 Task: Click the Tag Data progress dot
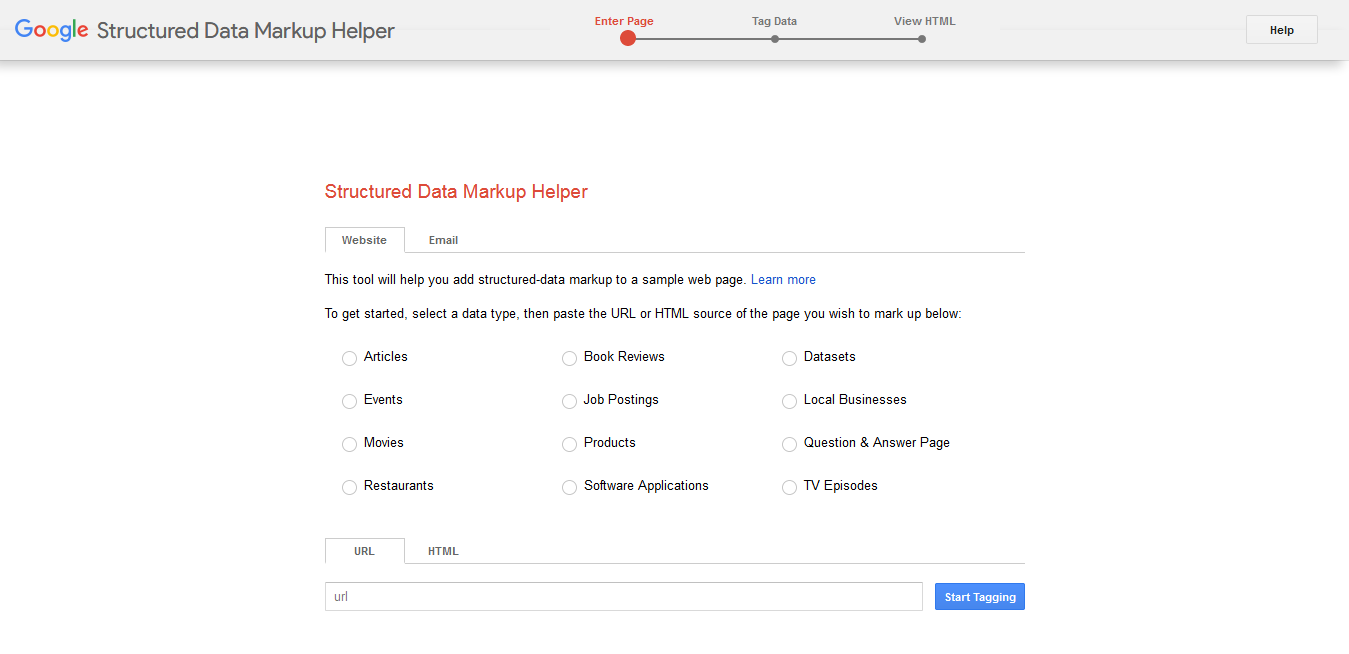click(775, 38)
